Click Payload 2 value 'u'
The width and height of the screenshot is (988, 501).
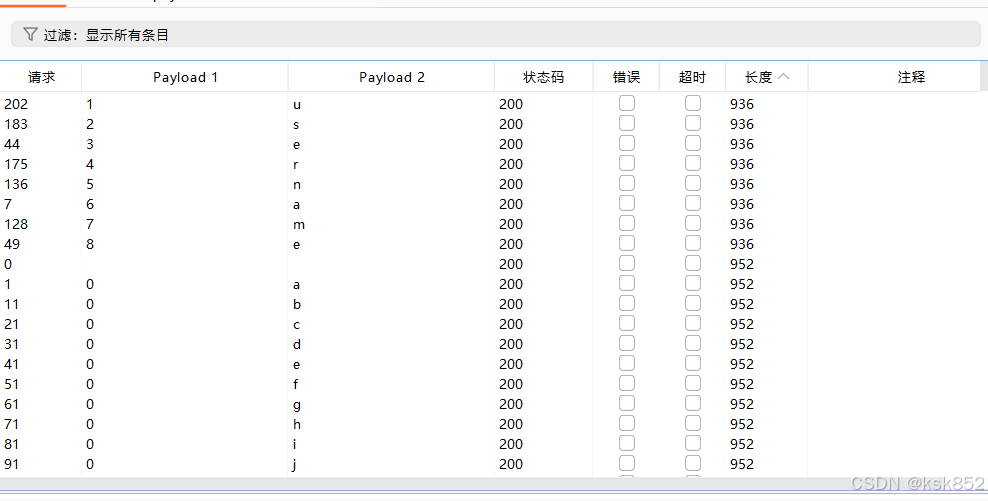297,105
